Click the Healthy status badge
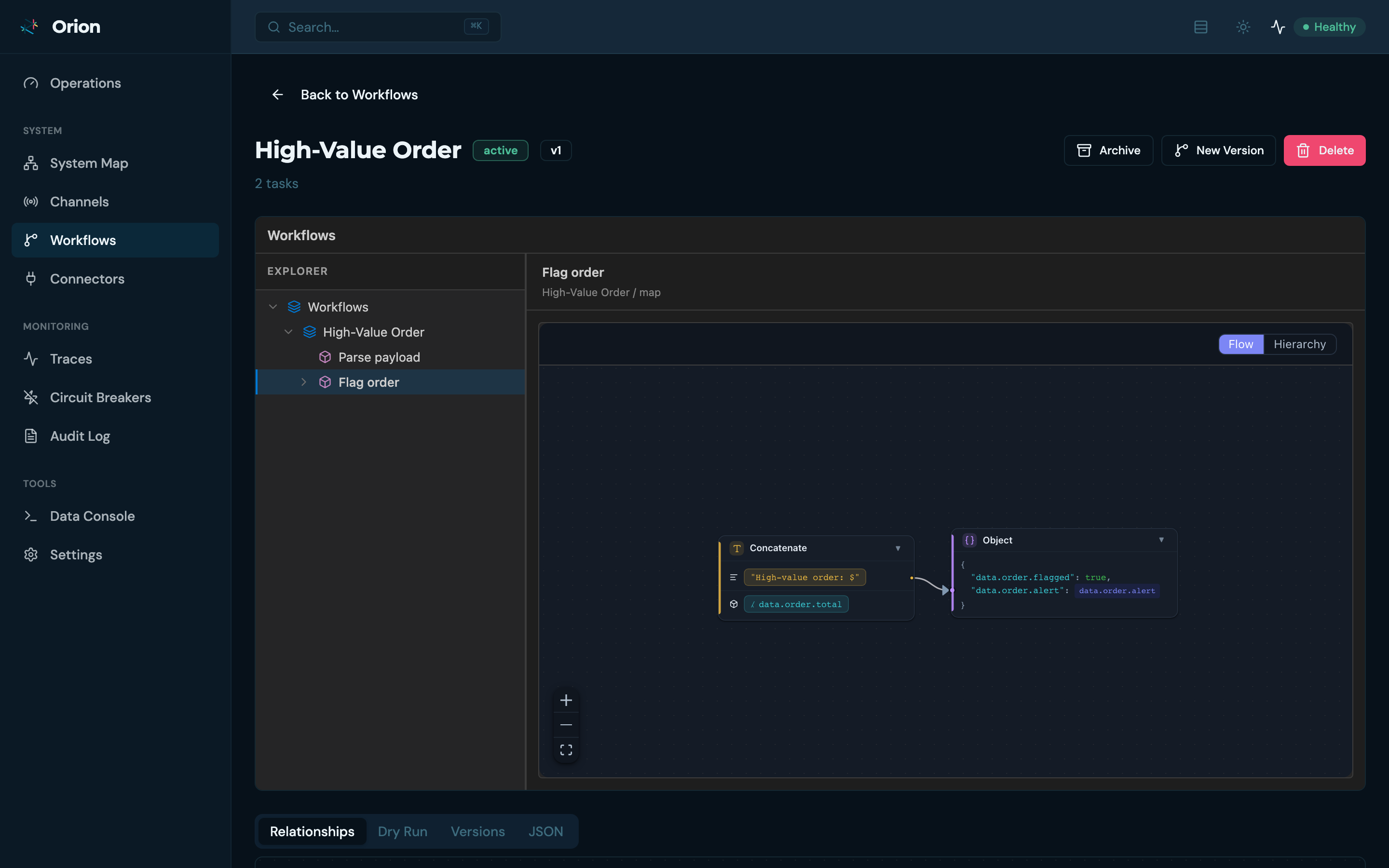This screenshot has width=1389, height=868. pyautogui.click(x=1329, y=27)
